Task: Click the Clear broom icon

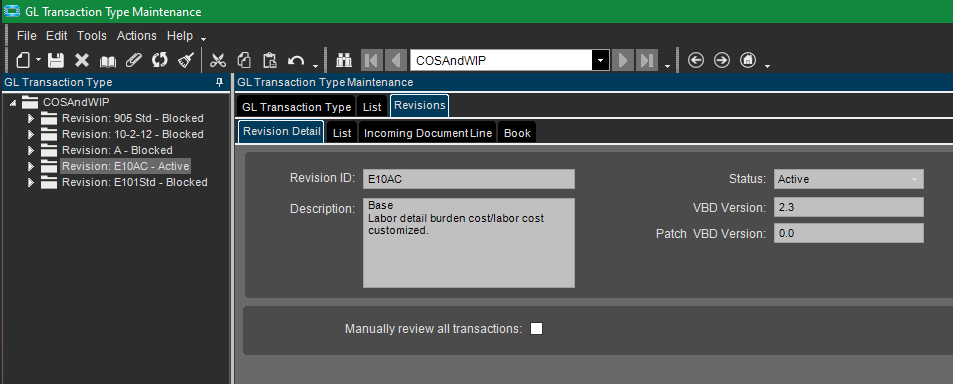Action: coord(185,60)
